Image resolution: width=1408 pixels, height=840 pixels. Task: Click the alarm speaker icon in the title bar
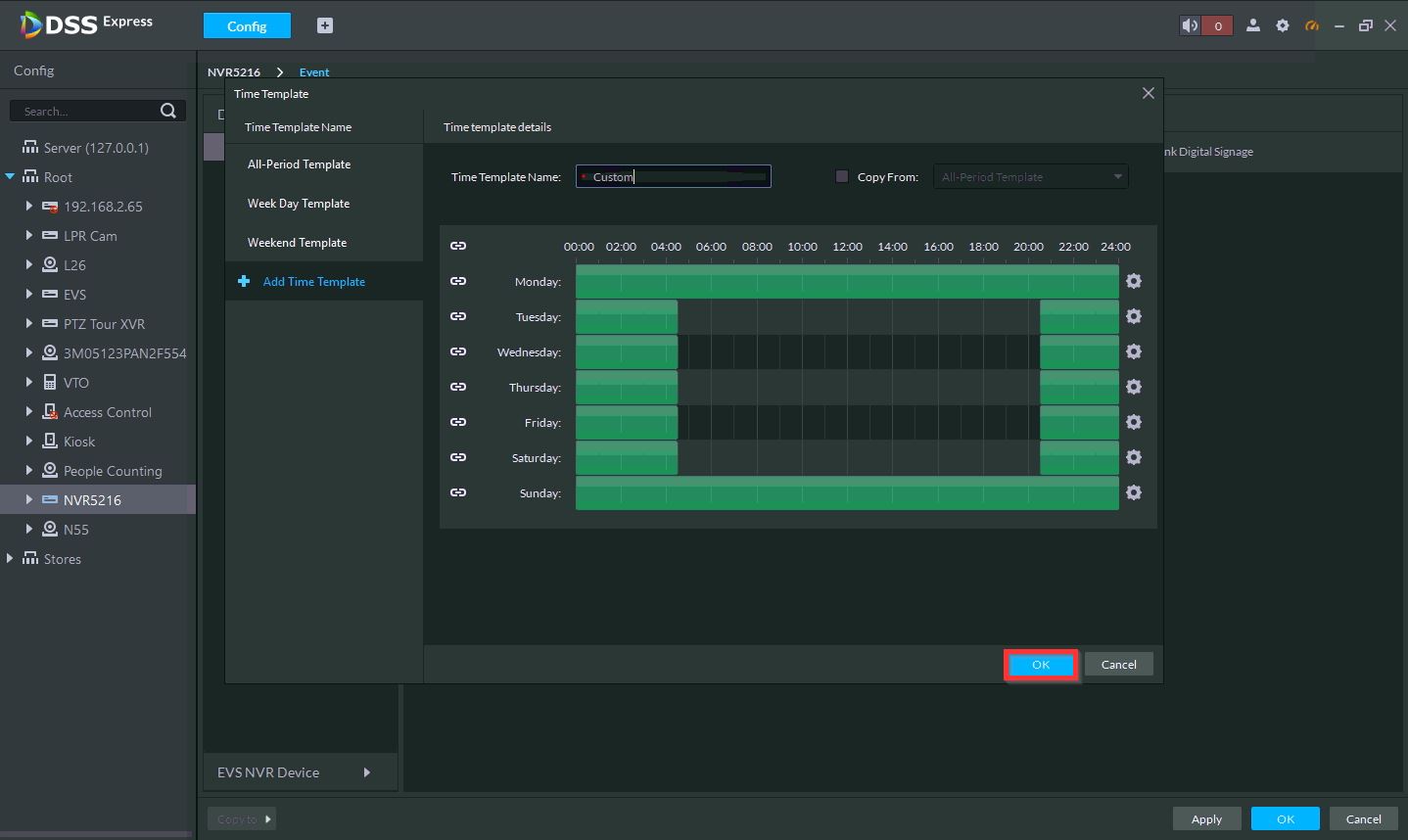[x=1190, y=25]
